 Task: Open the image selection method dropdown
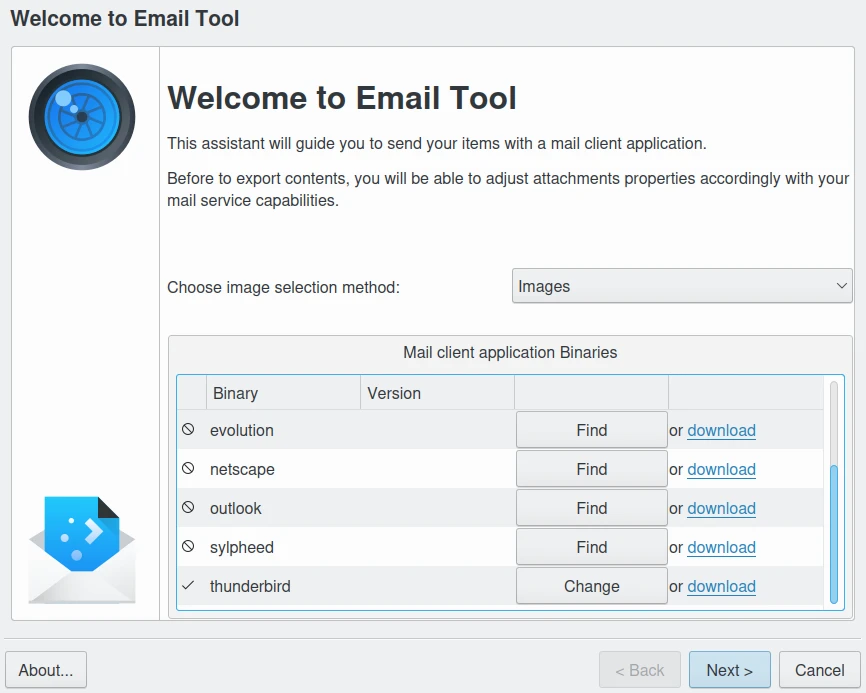coord(682,287)
